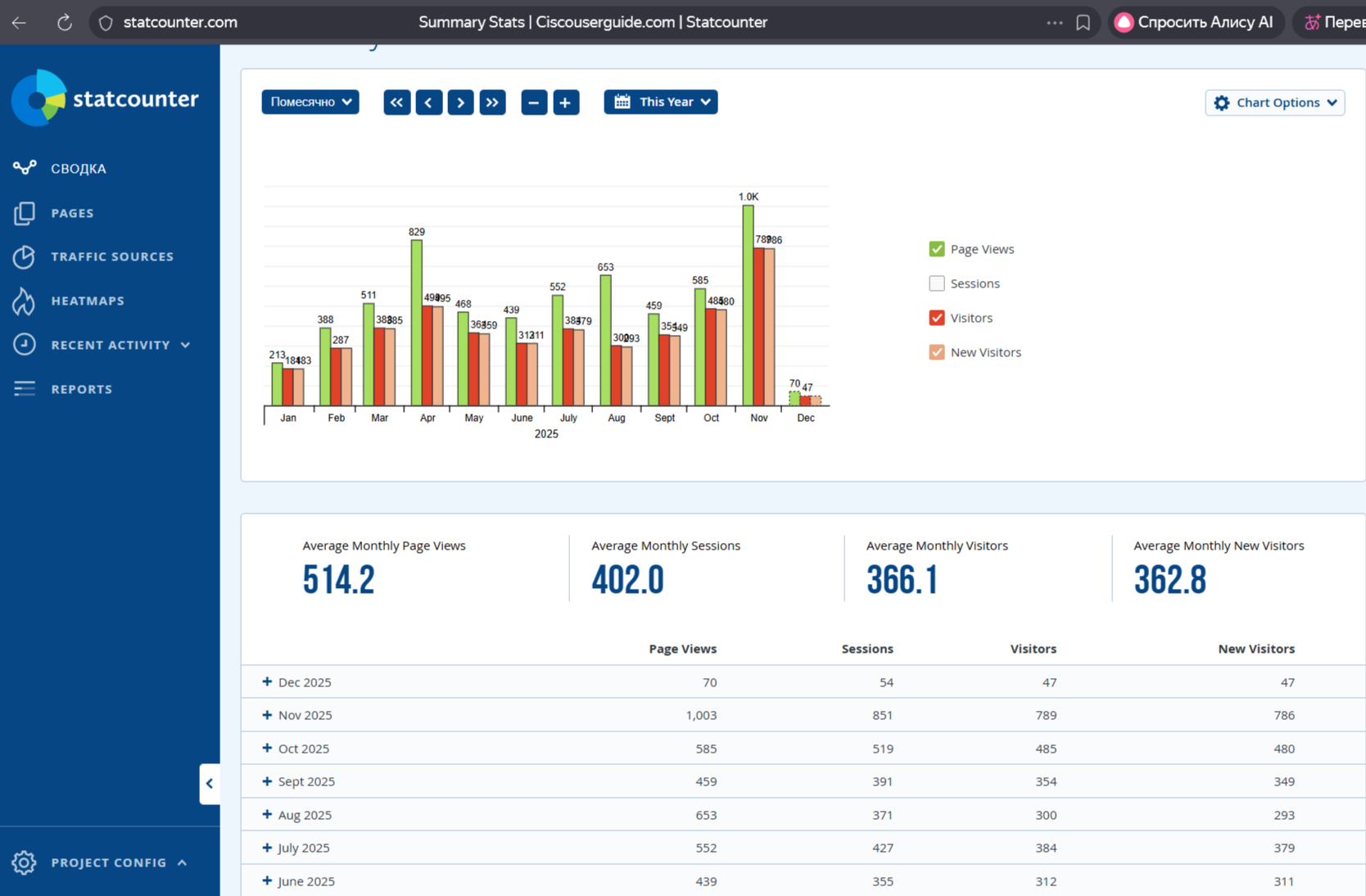1366x896 pixels.
Task: Click the Спросить Алису AI button
Action: pos(1195,22)
